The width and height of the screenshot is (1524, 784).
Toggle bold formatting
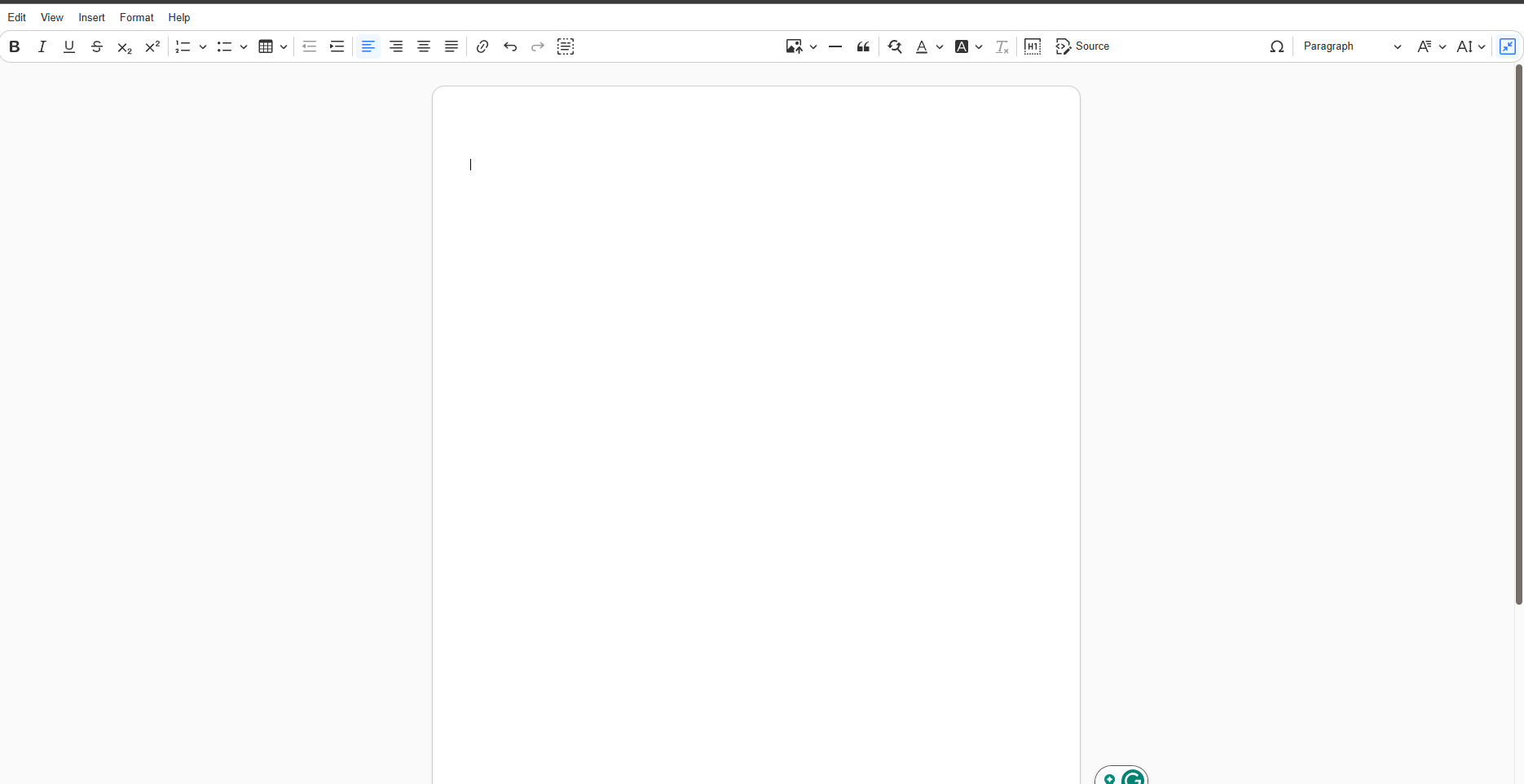pos(14,46)
